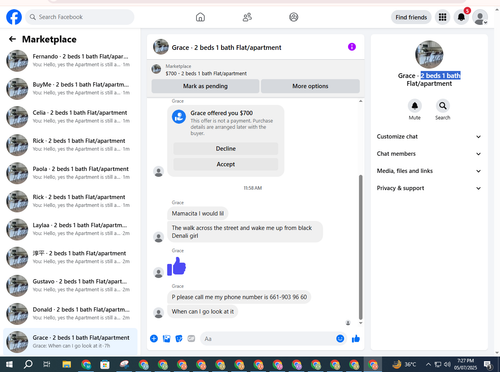The image size is (500, 372).
Task: Attach a photo using the image icon
Action: [x=166, y=339]
